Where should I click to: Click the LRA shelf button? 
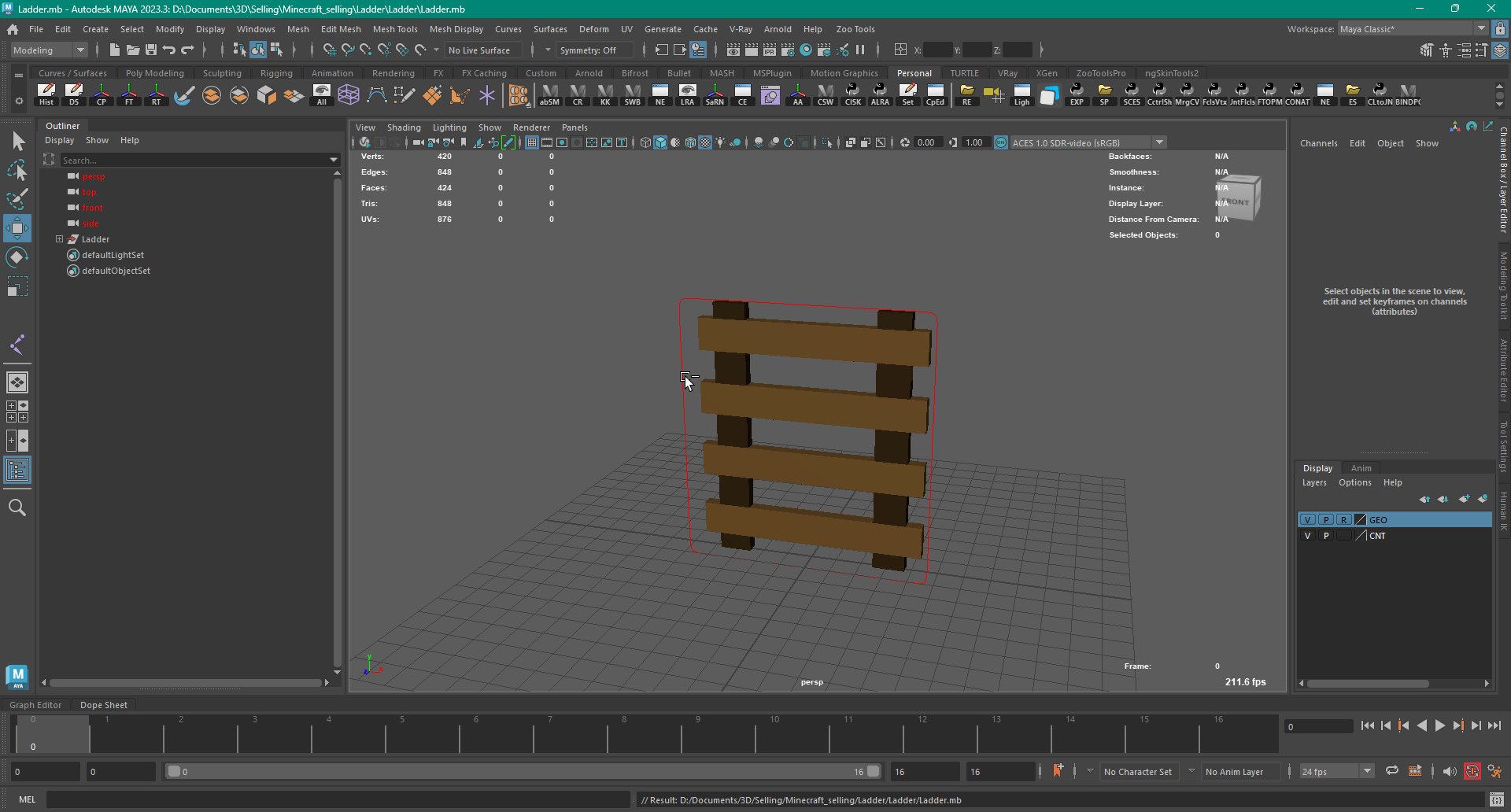pos(687,94)
